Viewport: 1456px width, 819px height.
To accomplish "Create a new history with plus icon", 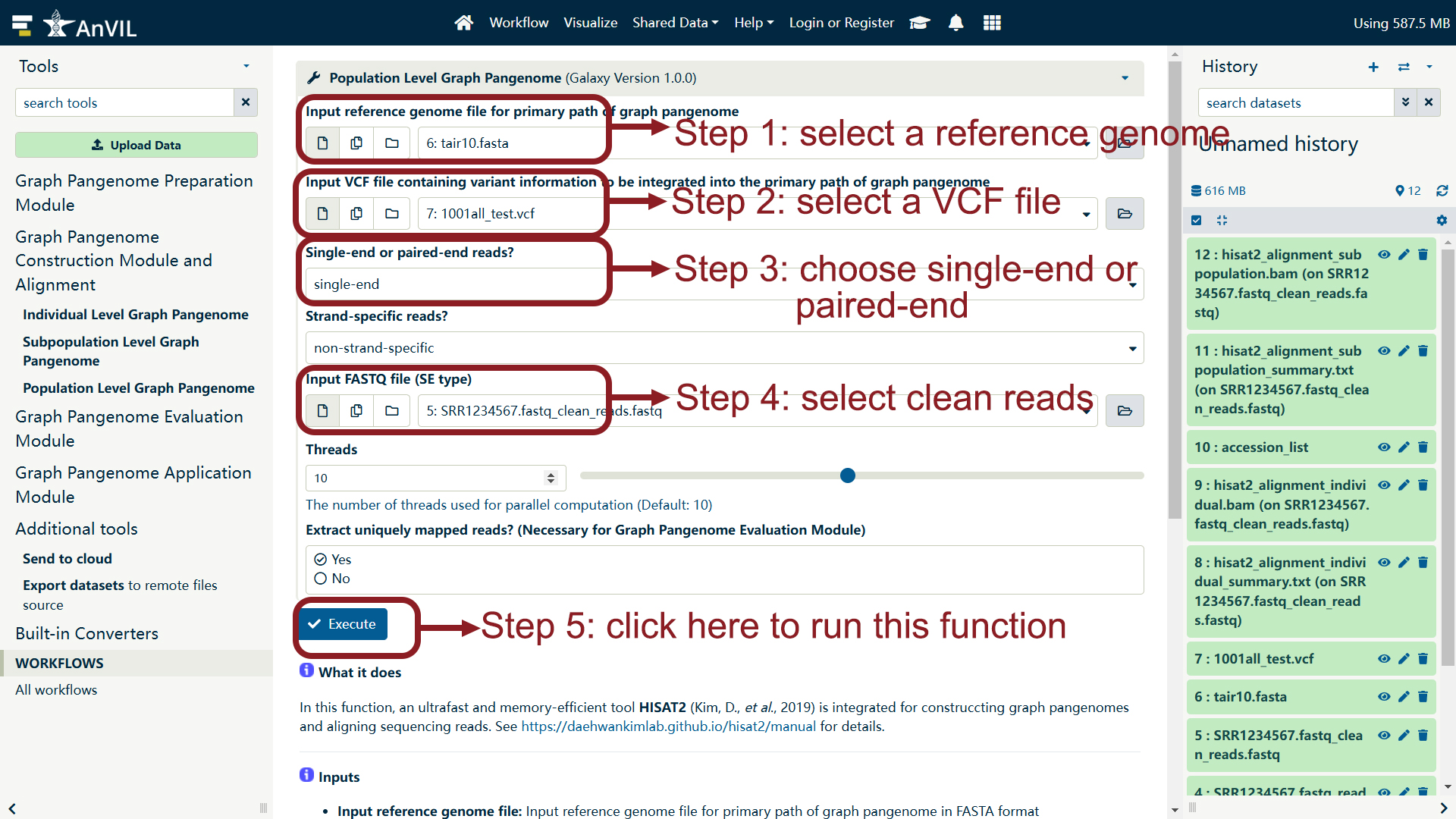I will coord(1373,67).
